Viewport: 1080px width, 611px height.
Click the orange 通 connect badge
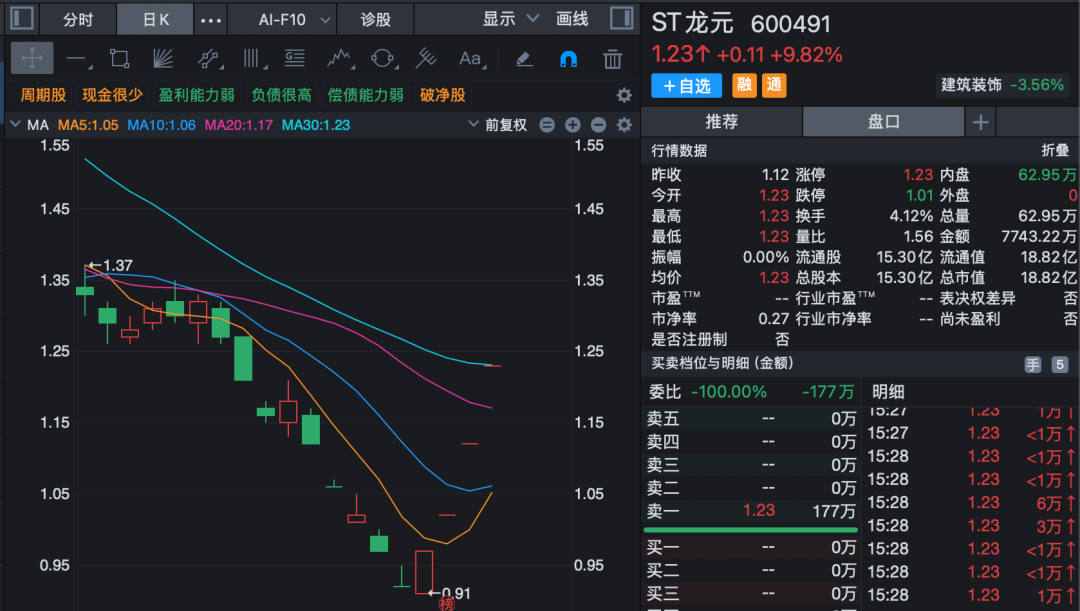[x=774, y=85]
